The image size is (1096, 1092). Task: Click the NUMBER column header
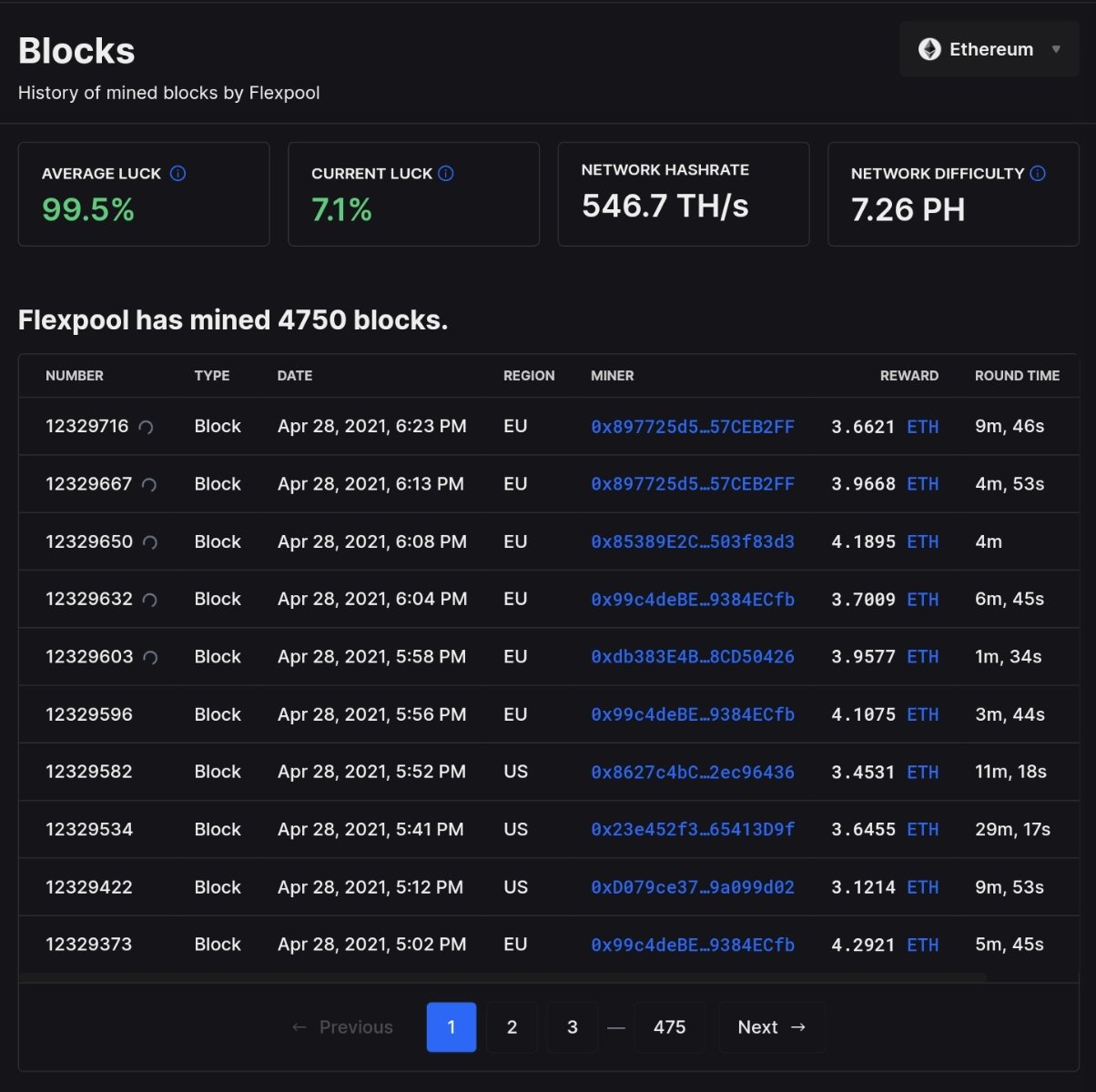click(x=75, y=376)
